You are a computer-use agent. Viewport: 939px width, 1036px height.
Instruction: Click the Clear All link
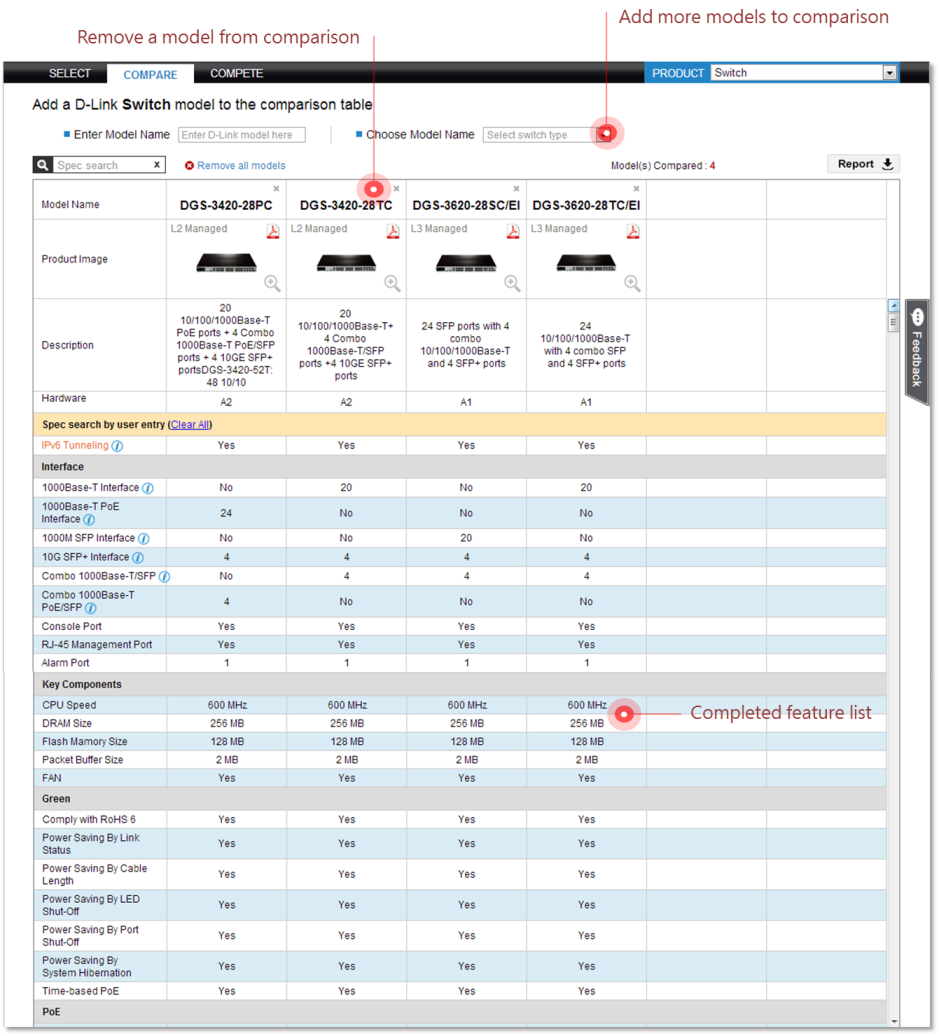(190, 425)
